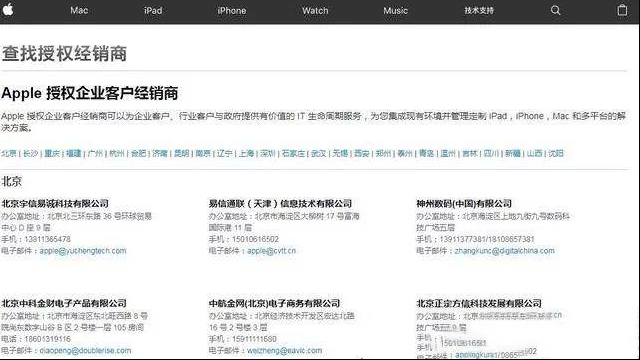Click the apple@cvtt.cn email link

pos(271,251)
